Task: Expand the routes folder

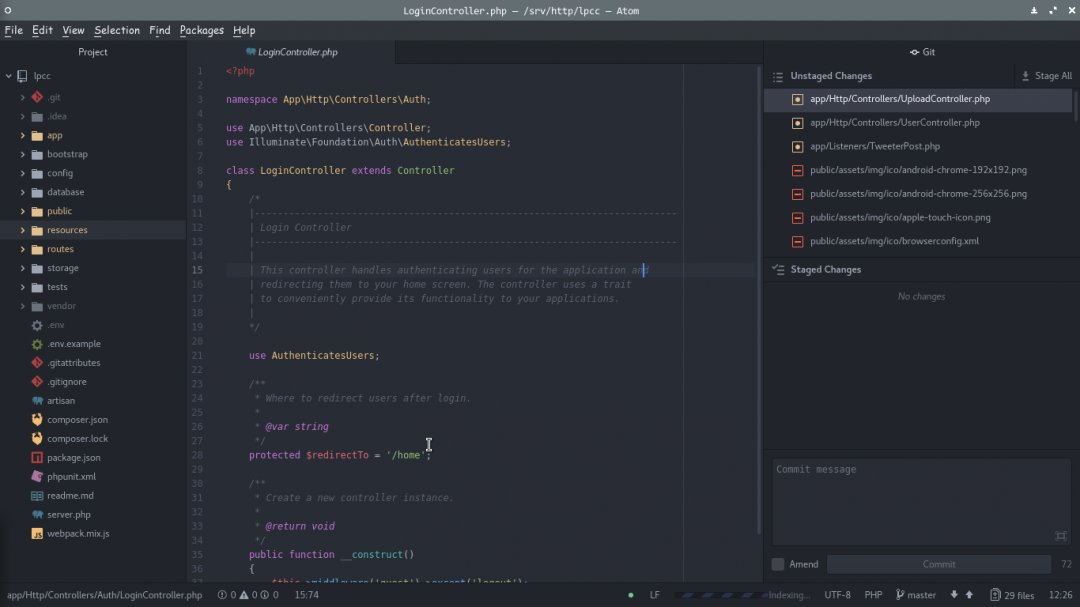Action: (x=23, y=249)
